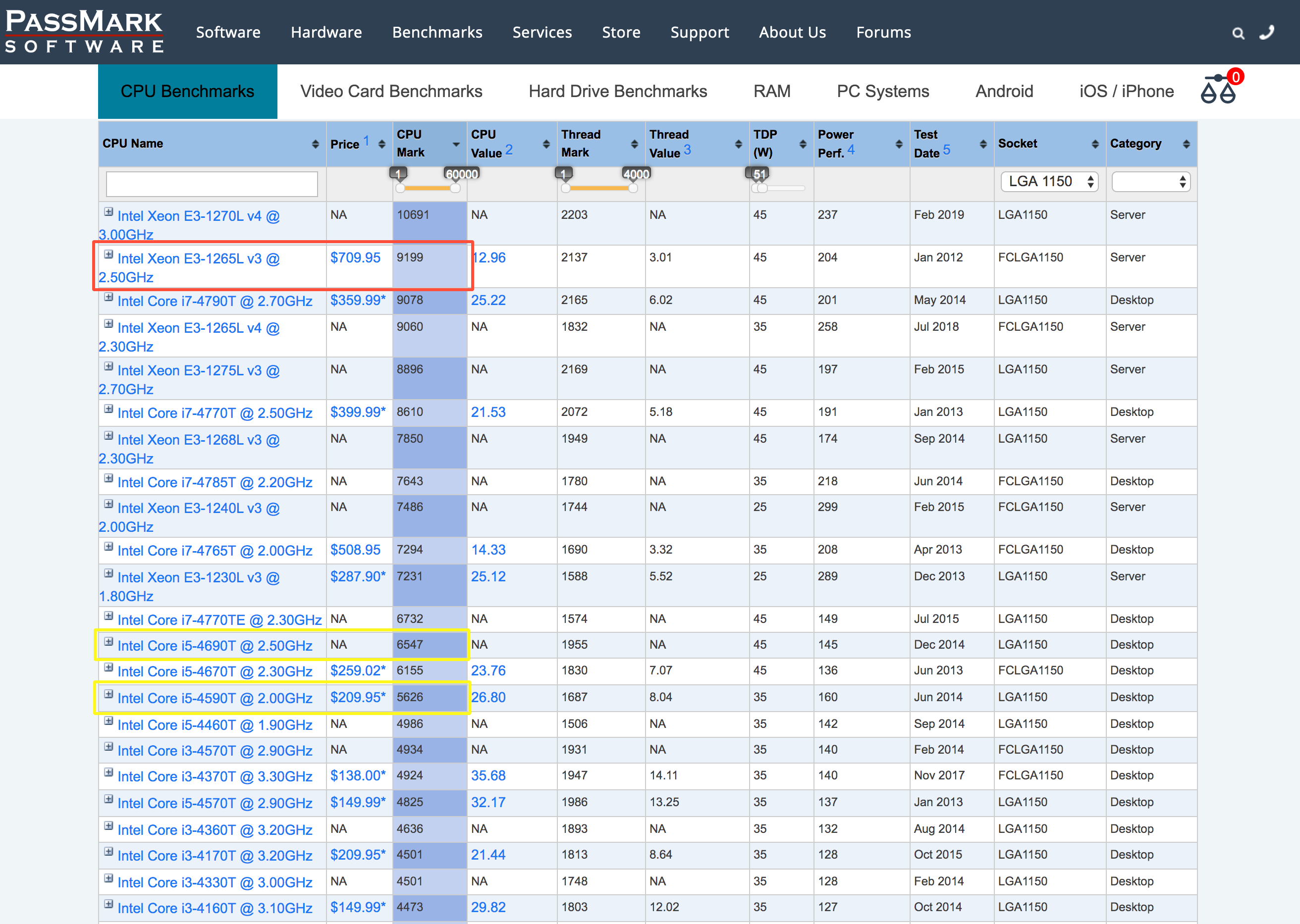Click plus icon beside Intel Core i5-4460T
1300x924 pixels.
coord(108,721)
